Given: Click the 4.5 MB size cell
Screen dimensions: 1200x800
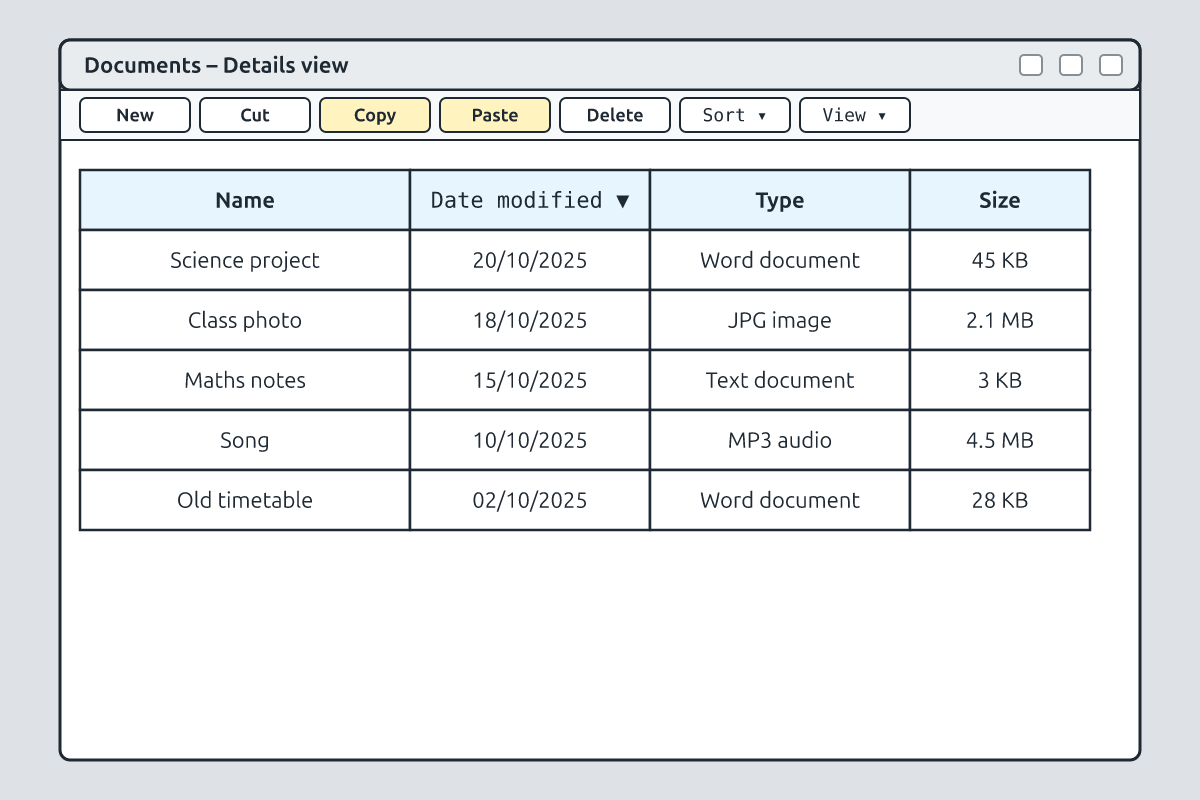Looking at the screenshot, I should [1000, 440].
